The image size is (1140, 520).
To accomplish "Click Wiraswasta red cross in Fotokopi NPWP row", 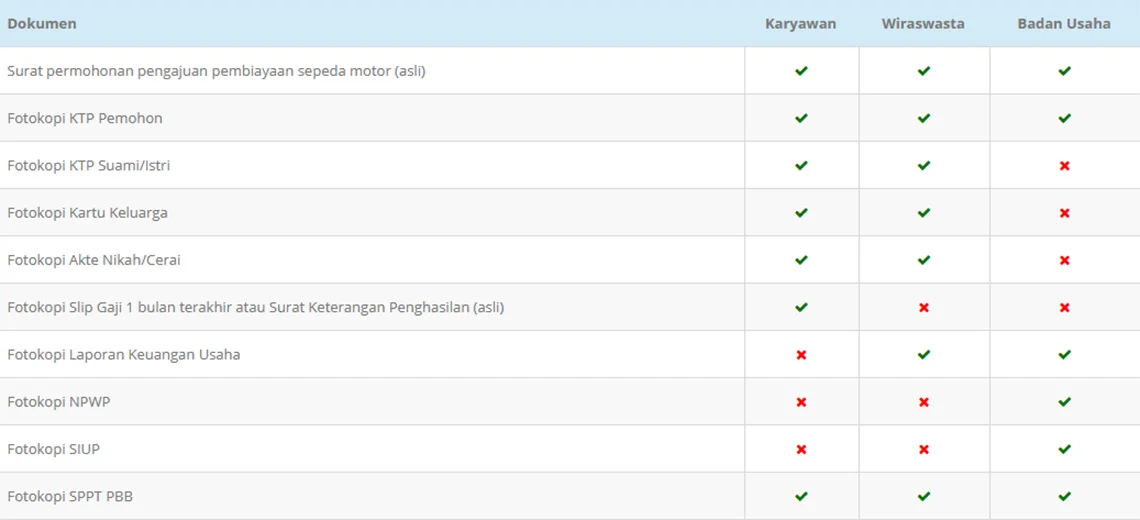I will pyautogui.click(x=923, y=402).
